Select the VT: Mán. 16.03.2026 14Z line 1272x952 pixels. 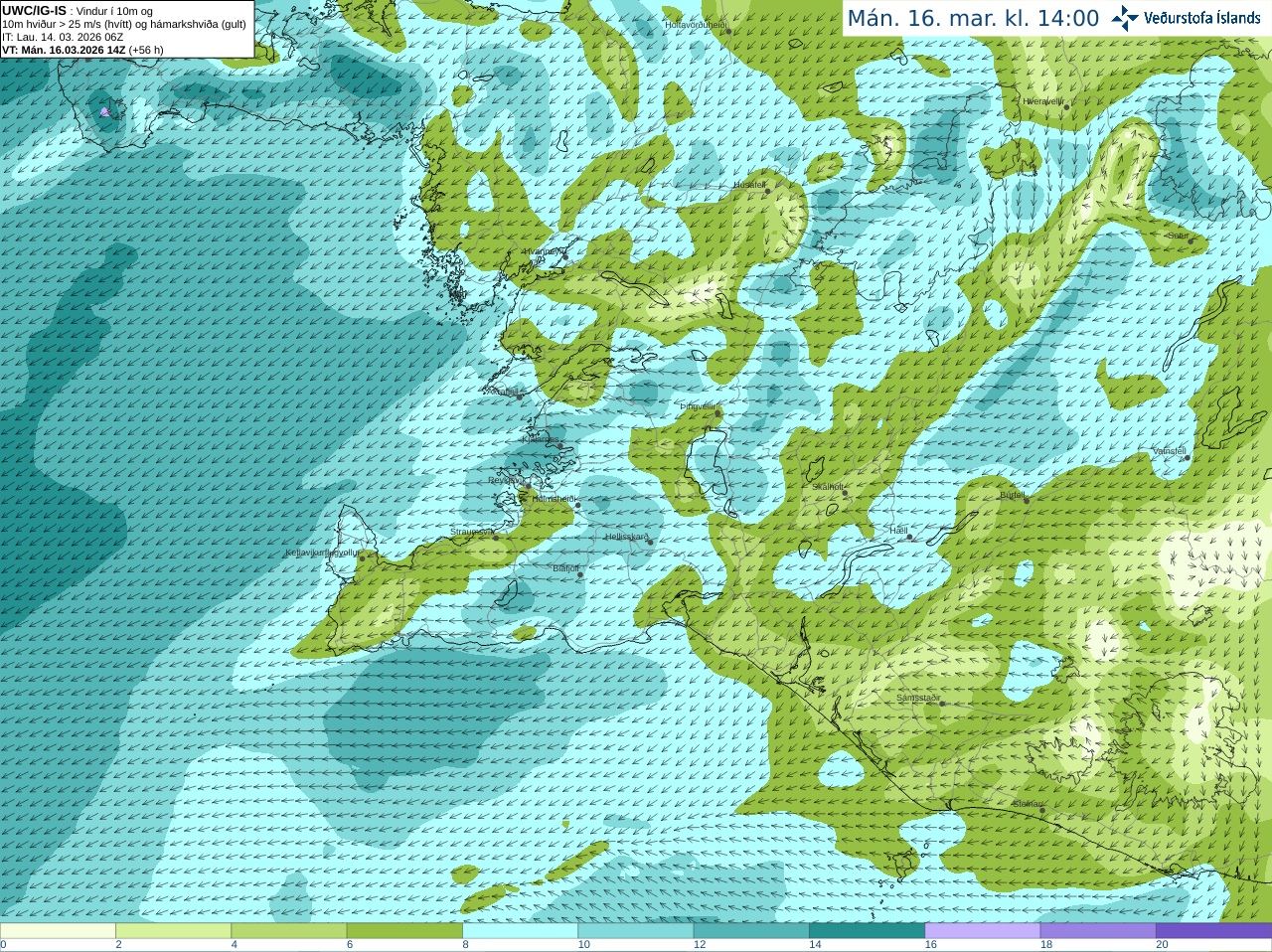[82, 50]
